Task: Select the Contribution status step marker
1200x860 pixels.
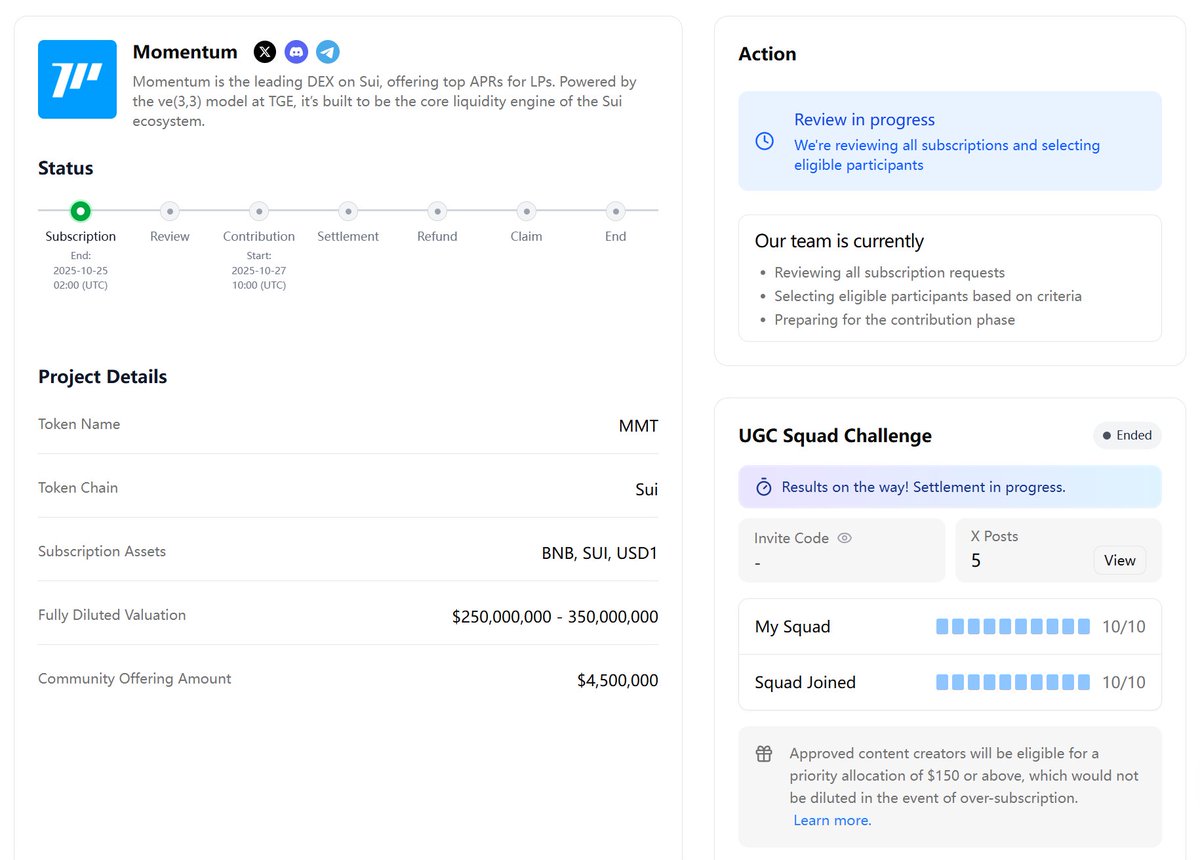Action: coord(259,211)
